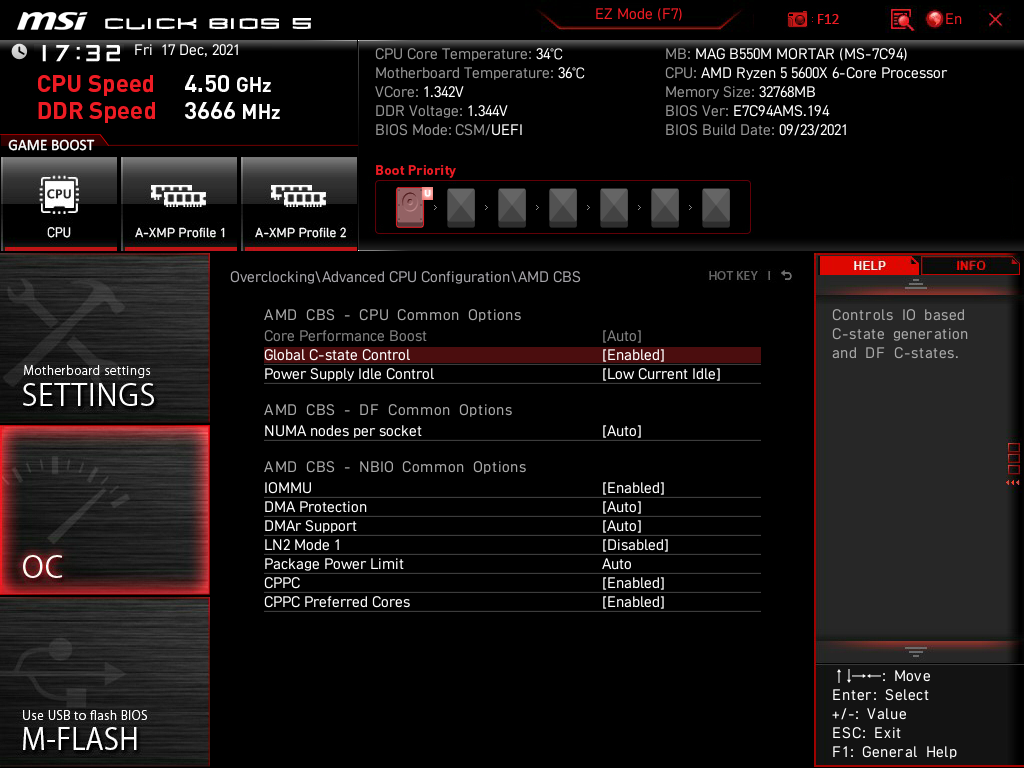Click the GAME BOOST label

tap(51, 145)
